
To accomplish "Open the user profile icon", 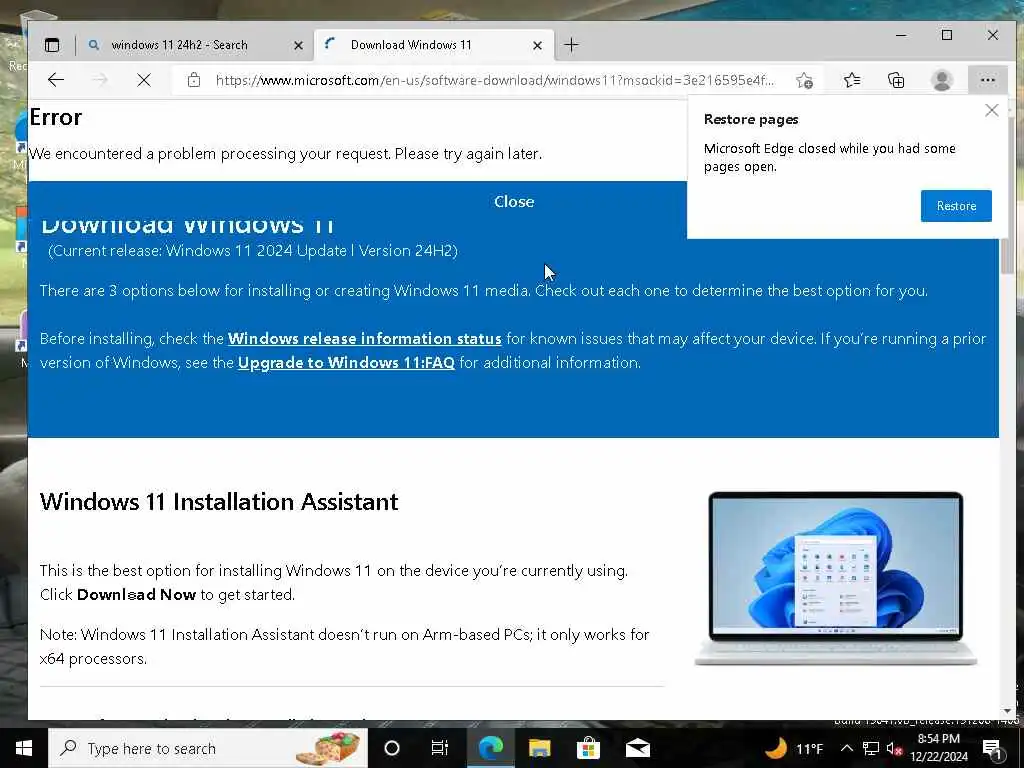I will (x=942, y=80).
